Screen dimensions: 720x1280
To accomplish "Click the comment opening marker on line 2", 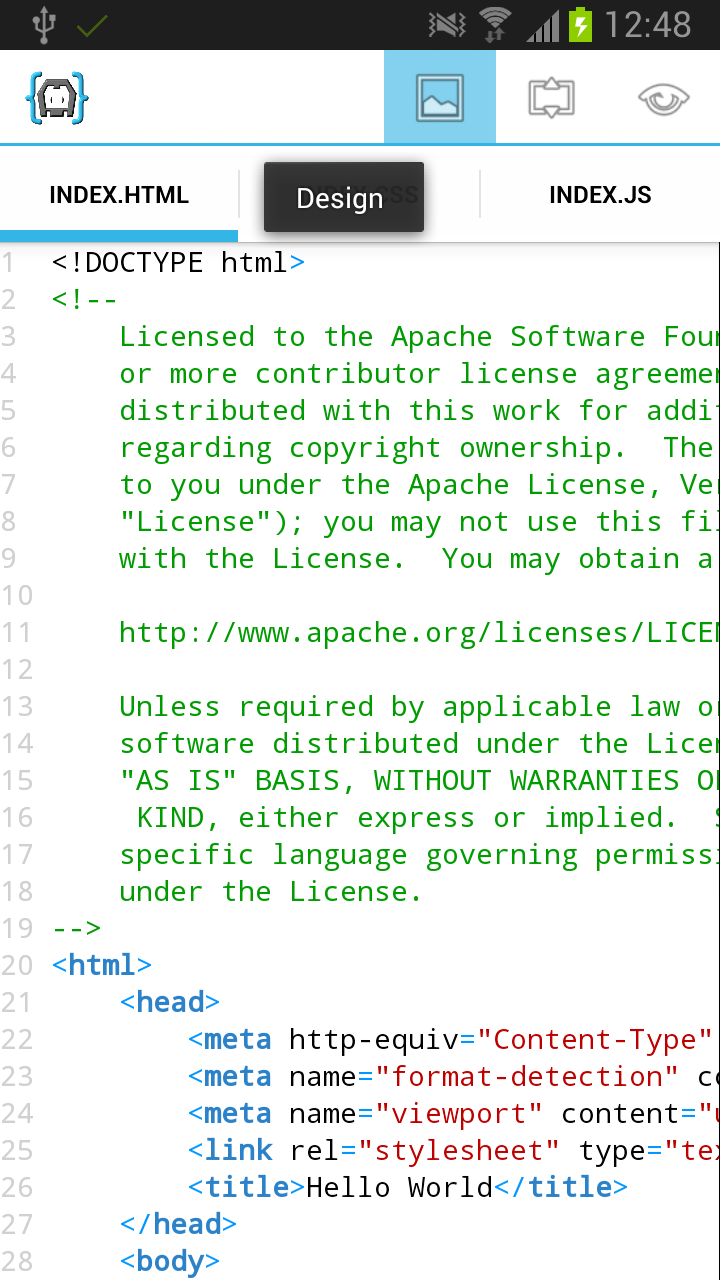I will [x=85, y=300].
